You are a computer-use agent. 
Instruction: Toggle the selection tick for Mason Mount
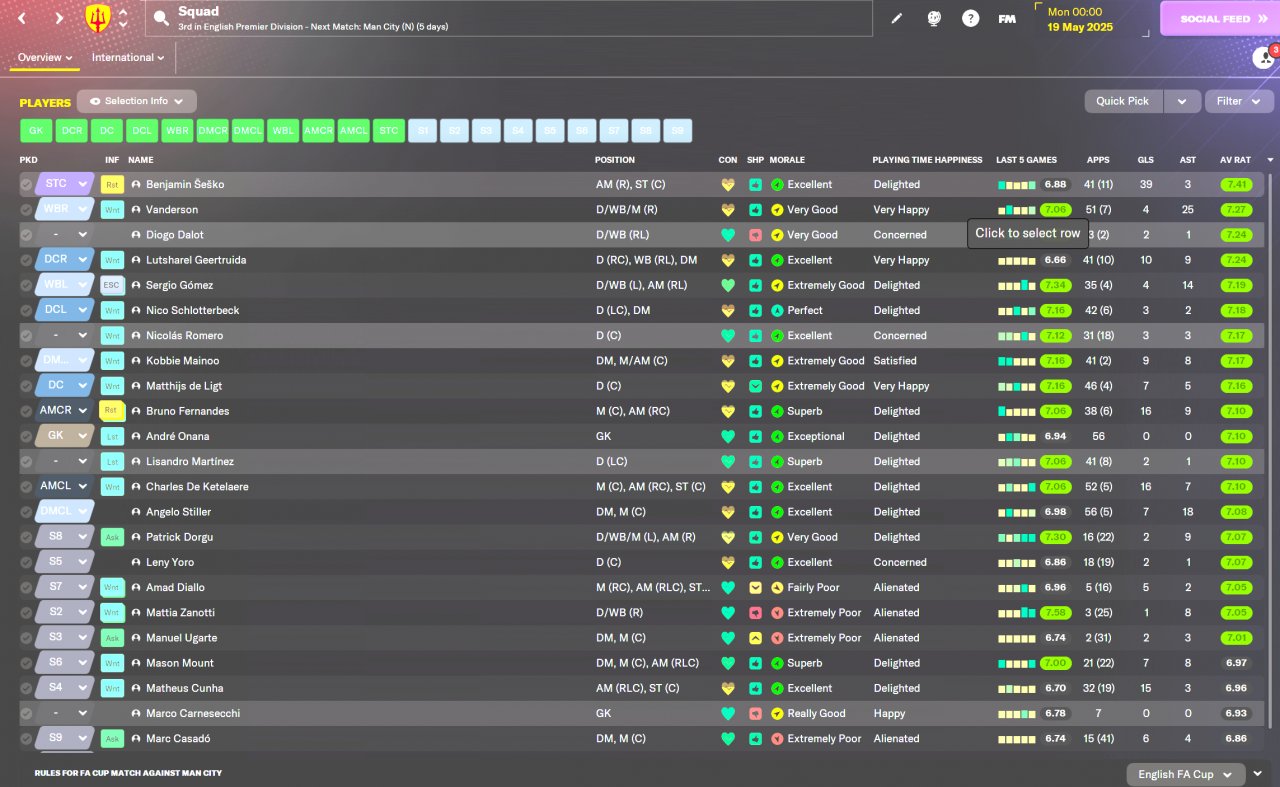point(26,663)
